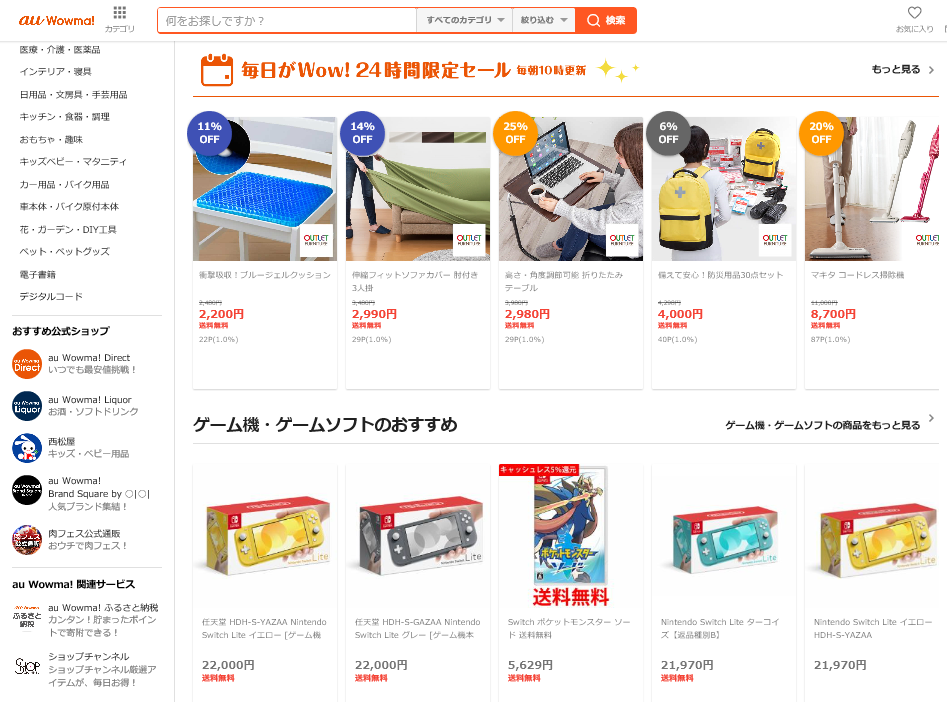Select おもちゃ・趣味 category
The height and width of the screenshot is (702, 947).
(51, 140)
